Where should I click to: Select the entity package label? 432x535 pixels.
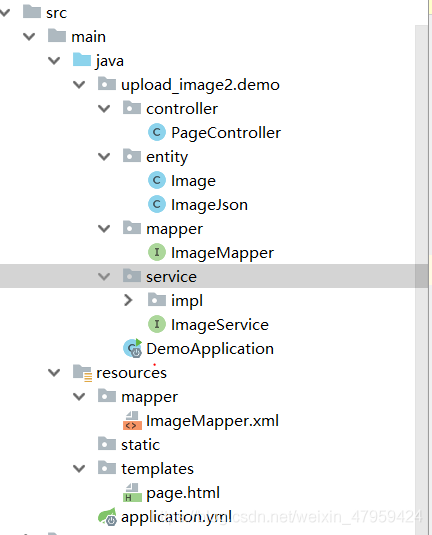pos(167,157)
